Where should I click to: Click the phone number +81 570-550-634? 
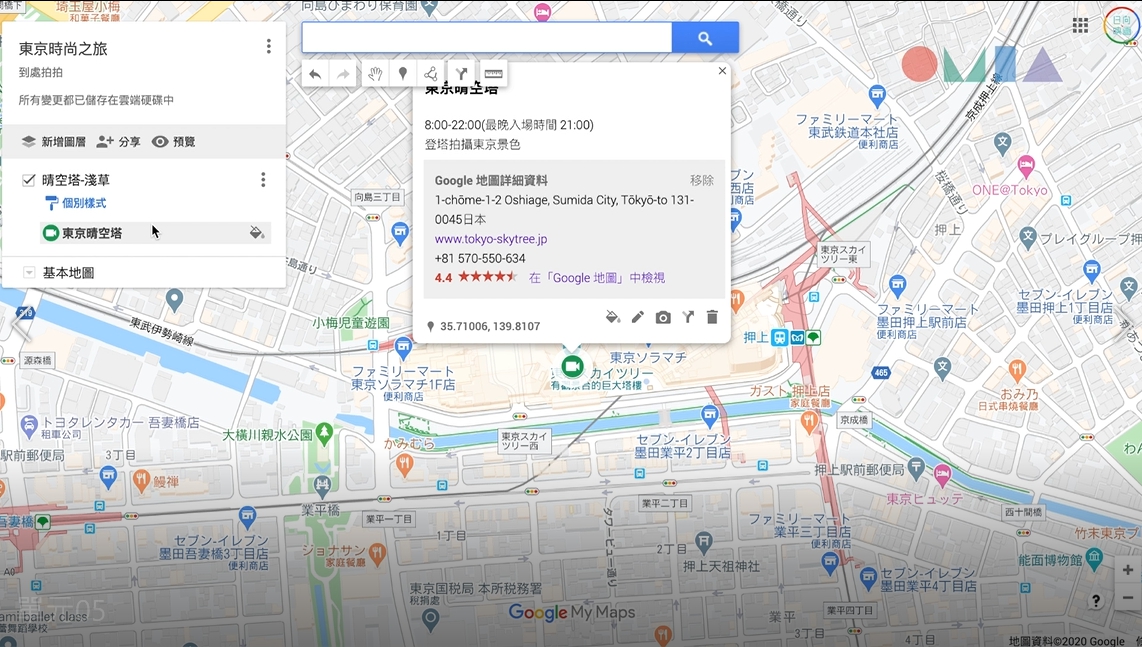click(x=480, y=259)
